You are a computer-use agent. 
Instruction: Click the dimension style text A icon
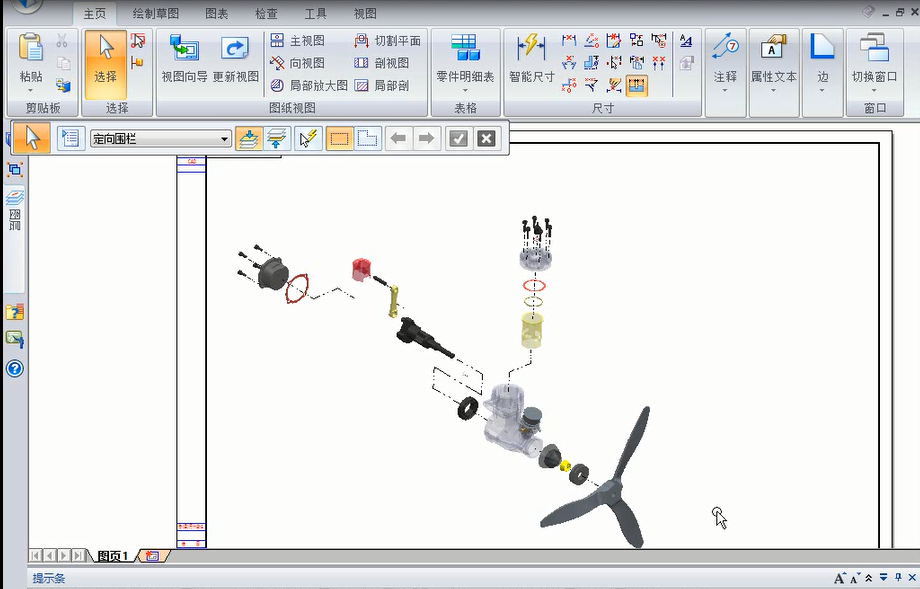click(685, 40)
